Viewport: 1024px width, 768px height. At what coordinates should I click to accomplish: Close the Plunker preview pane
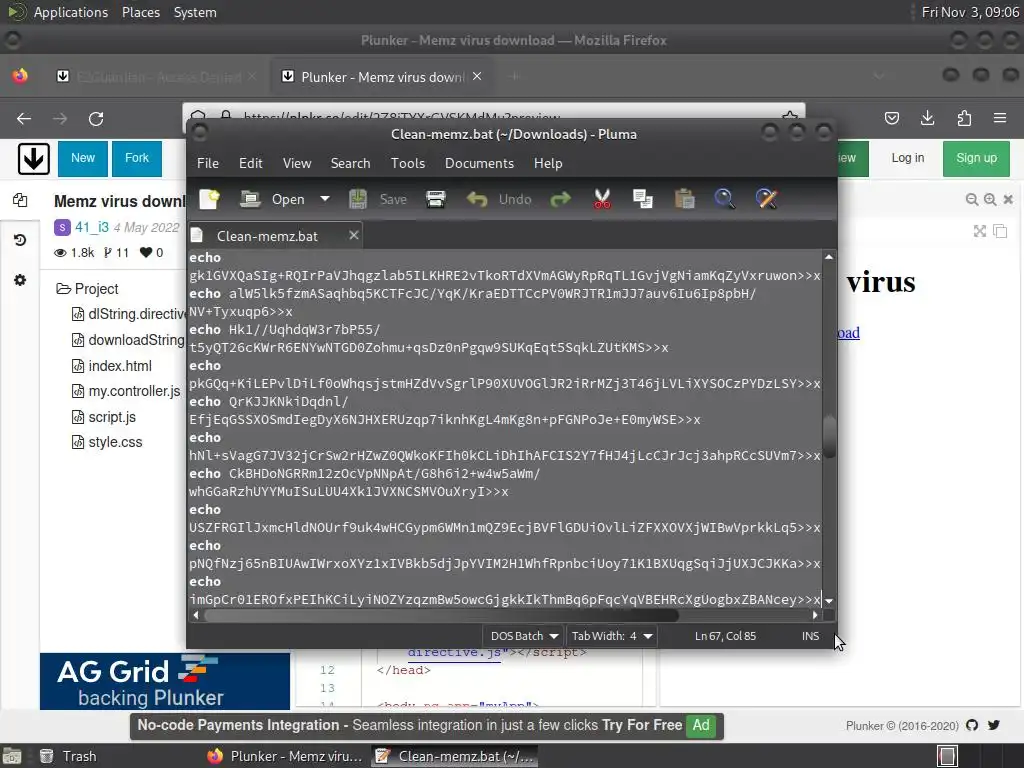click(1008, 200)
